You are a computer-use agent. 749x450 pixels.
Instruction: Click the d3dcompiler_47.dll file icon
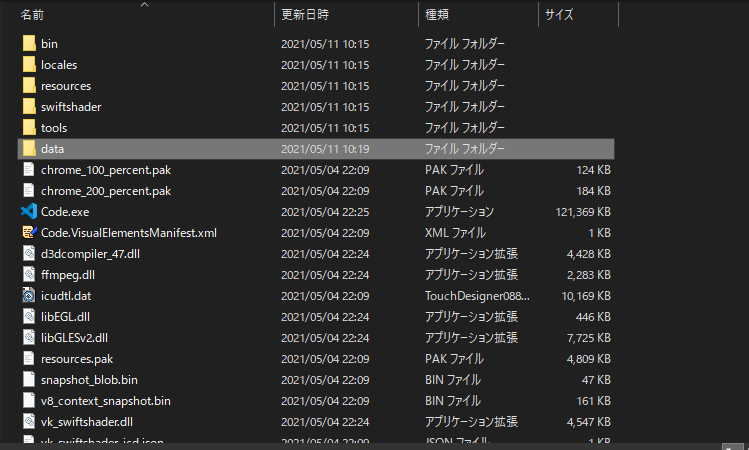[29, 254]
